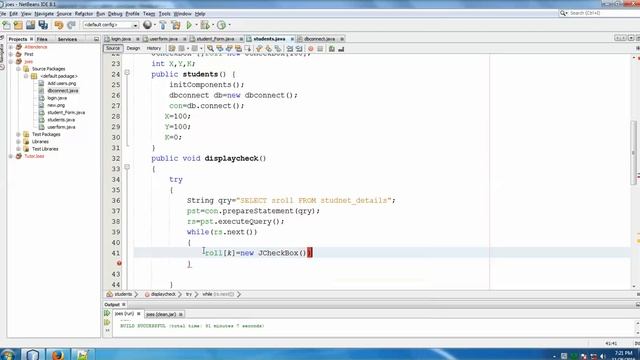640x360 pixels.
Task: Expand the Libraries node
Action: click(18, 142)
